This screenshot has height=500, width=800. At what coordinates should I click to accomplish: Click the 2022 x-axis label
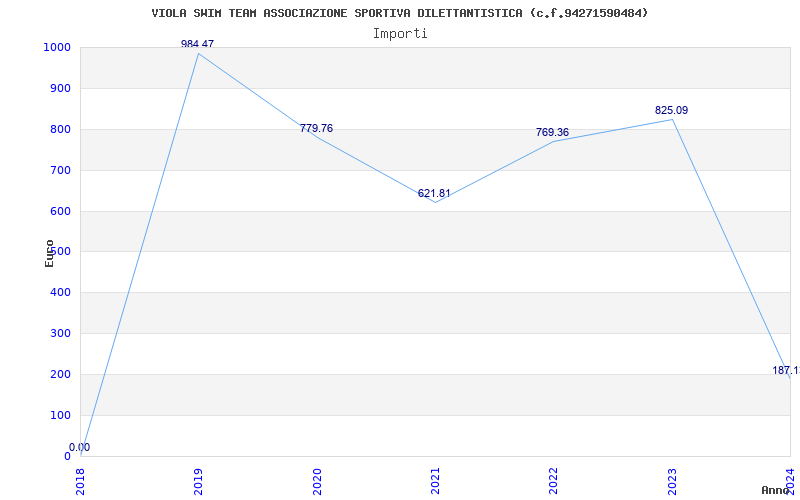553,481
